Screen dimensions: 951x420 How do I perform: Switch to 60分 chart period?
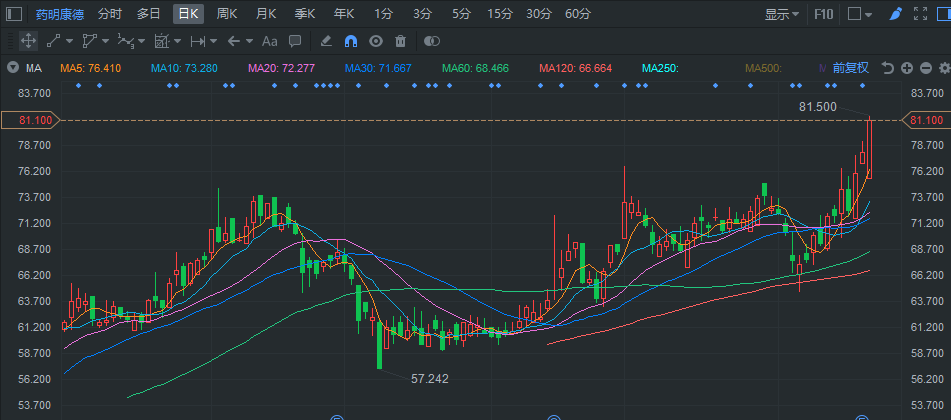tap(577, 13)
